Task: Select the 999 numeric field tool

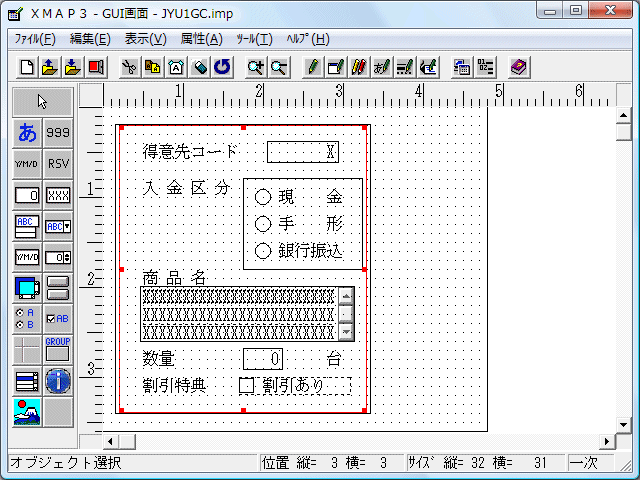Action: coord(58,132)
